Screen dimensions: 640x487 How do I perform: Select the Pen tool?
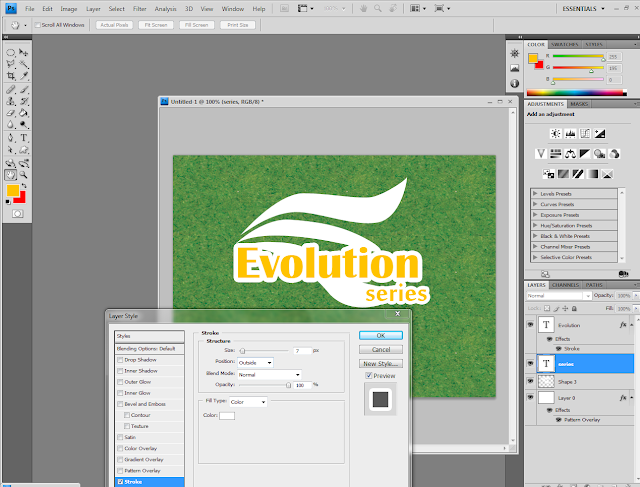pyautogui.click(x=11, y=138)
